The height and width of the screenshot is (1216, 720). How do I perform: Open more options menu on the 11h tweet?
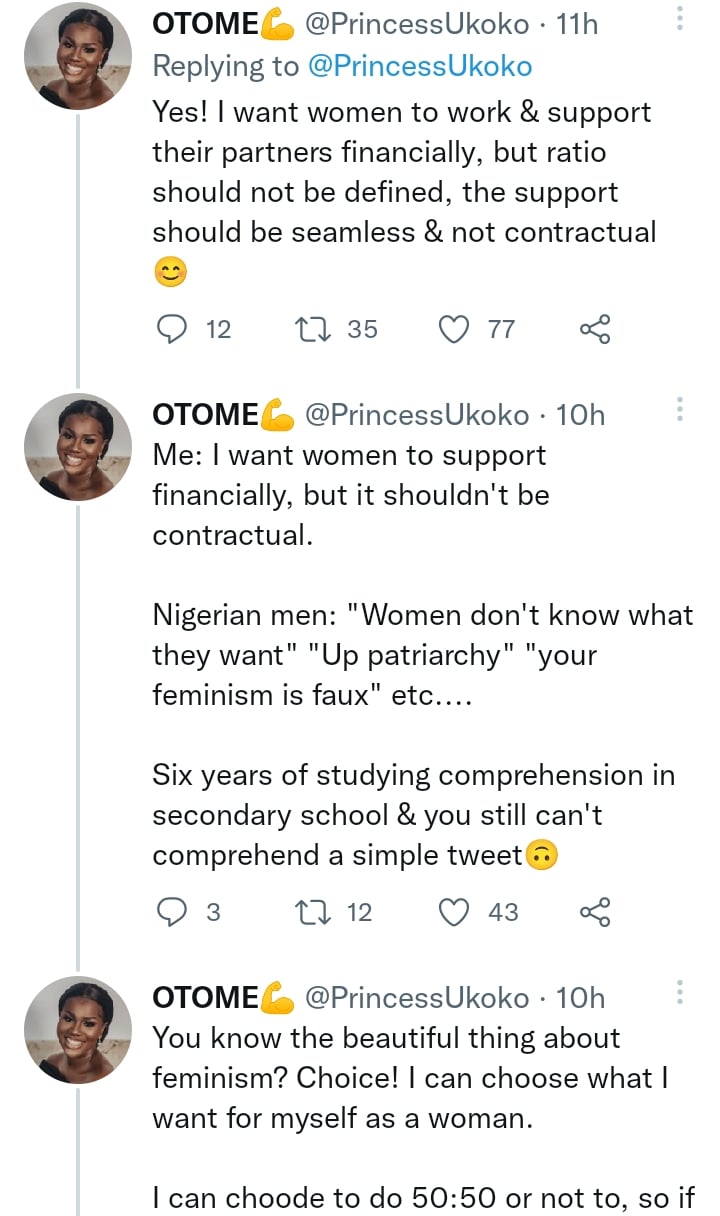[x=680, y=19]
